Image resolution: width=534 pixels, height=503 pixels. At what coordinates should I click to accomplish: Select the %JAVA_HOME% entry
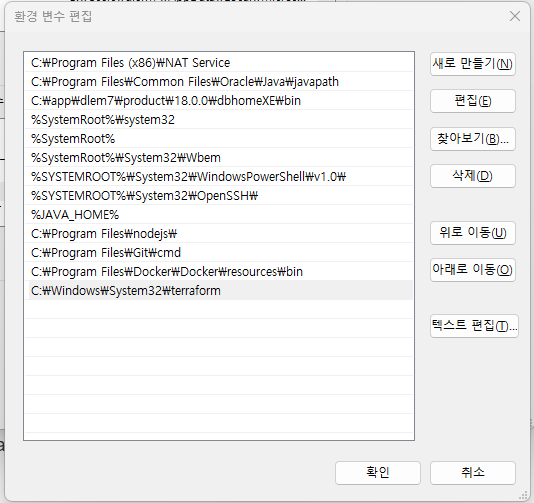pos(219,215)
